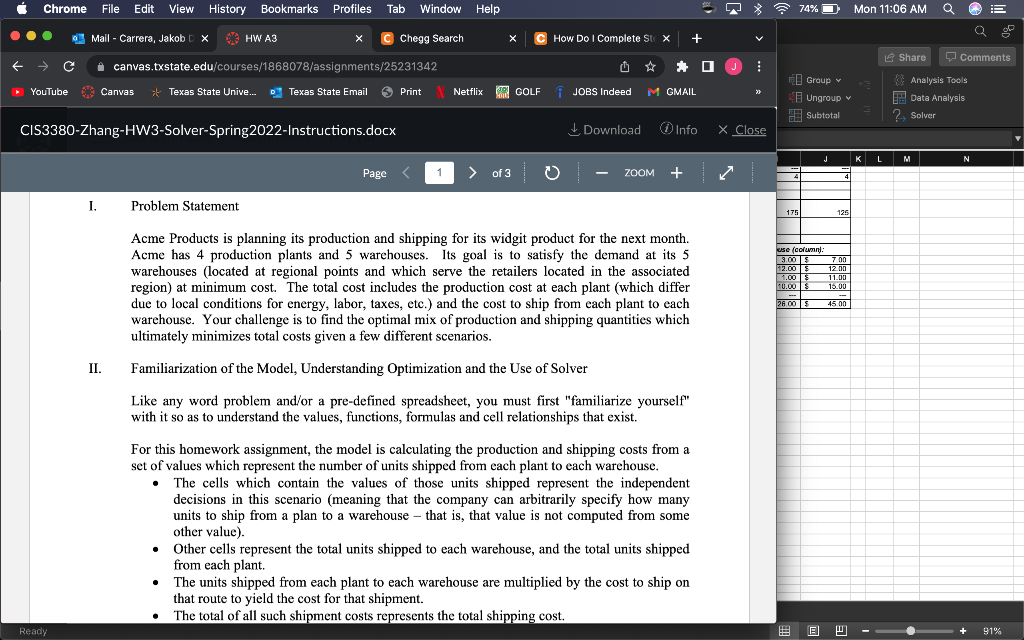Go forward with Chrome's forward arrow
1024x640 pixels.
pyautogui.click(x=43, y=66)
